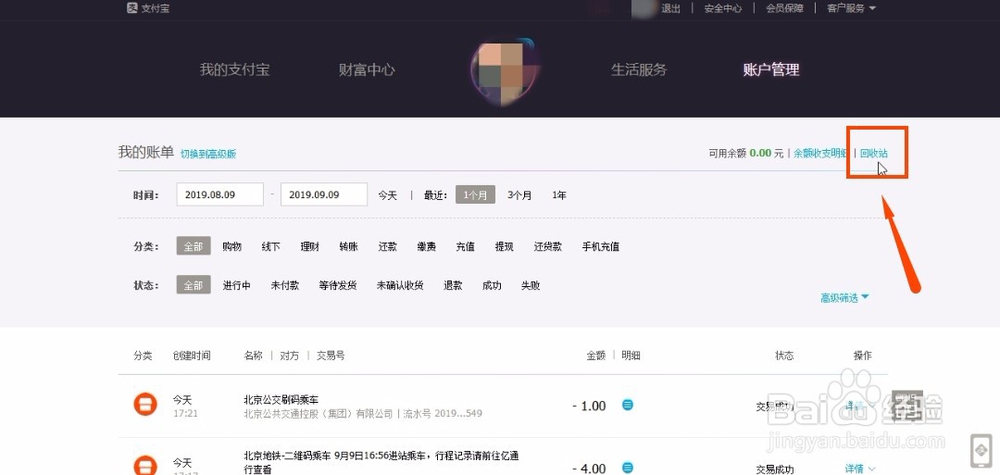The height and width of the screenshot is (475, 1000).
Task: Click blue detail icon beside -1.00
Action: pyautogui.click(x=628, y=405)
